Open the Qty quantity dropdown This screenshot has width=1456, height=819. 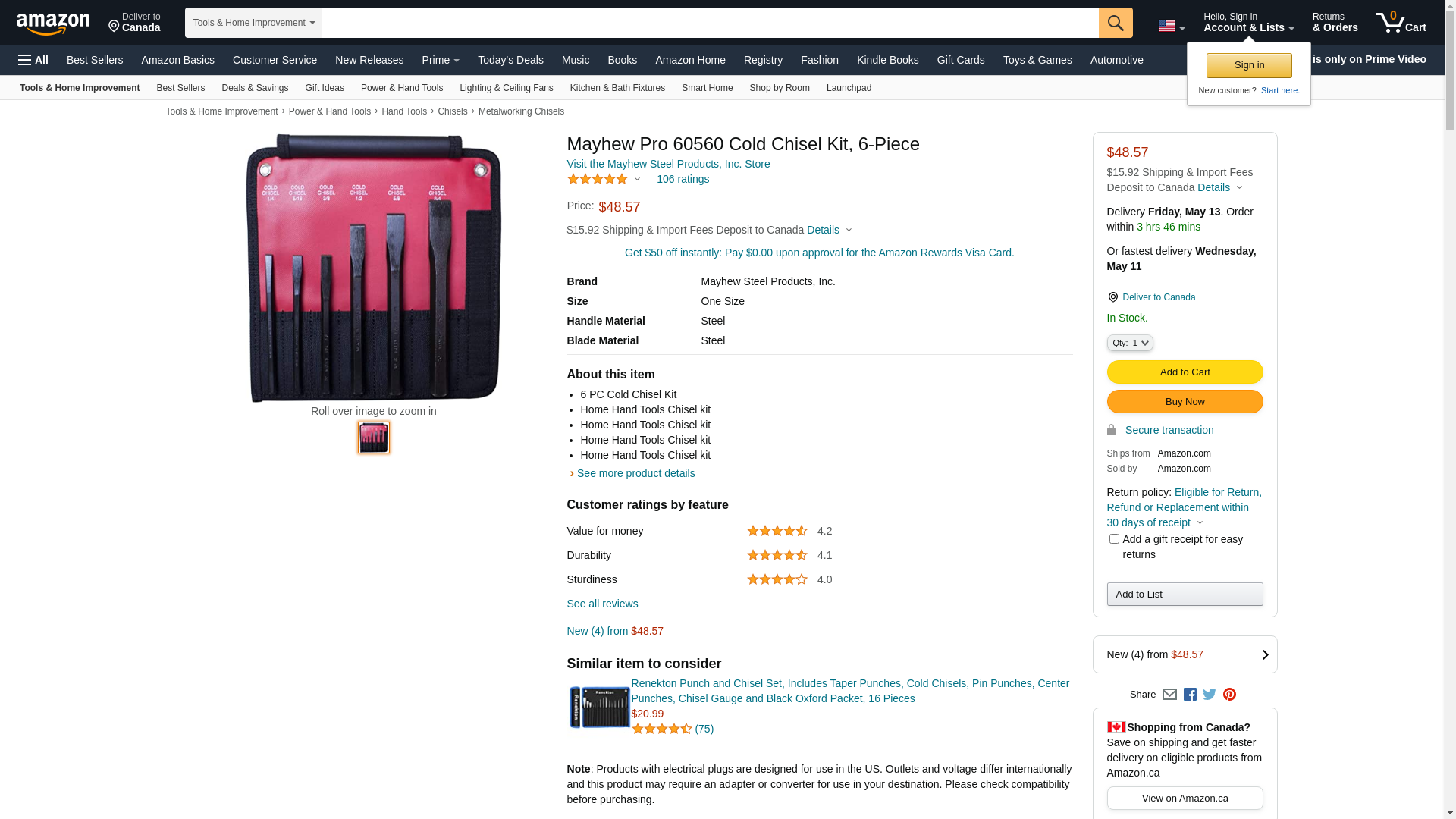[1130, 344]
